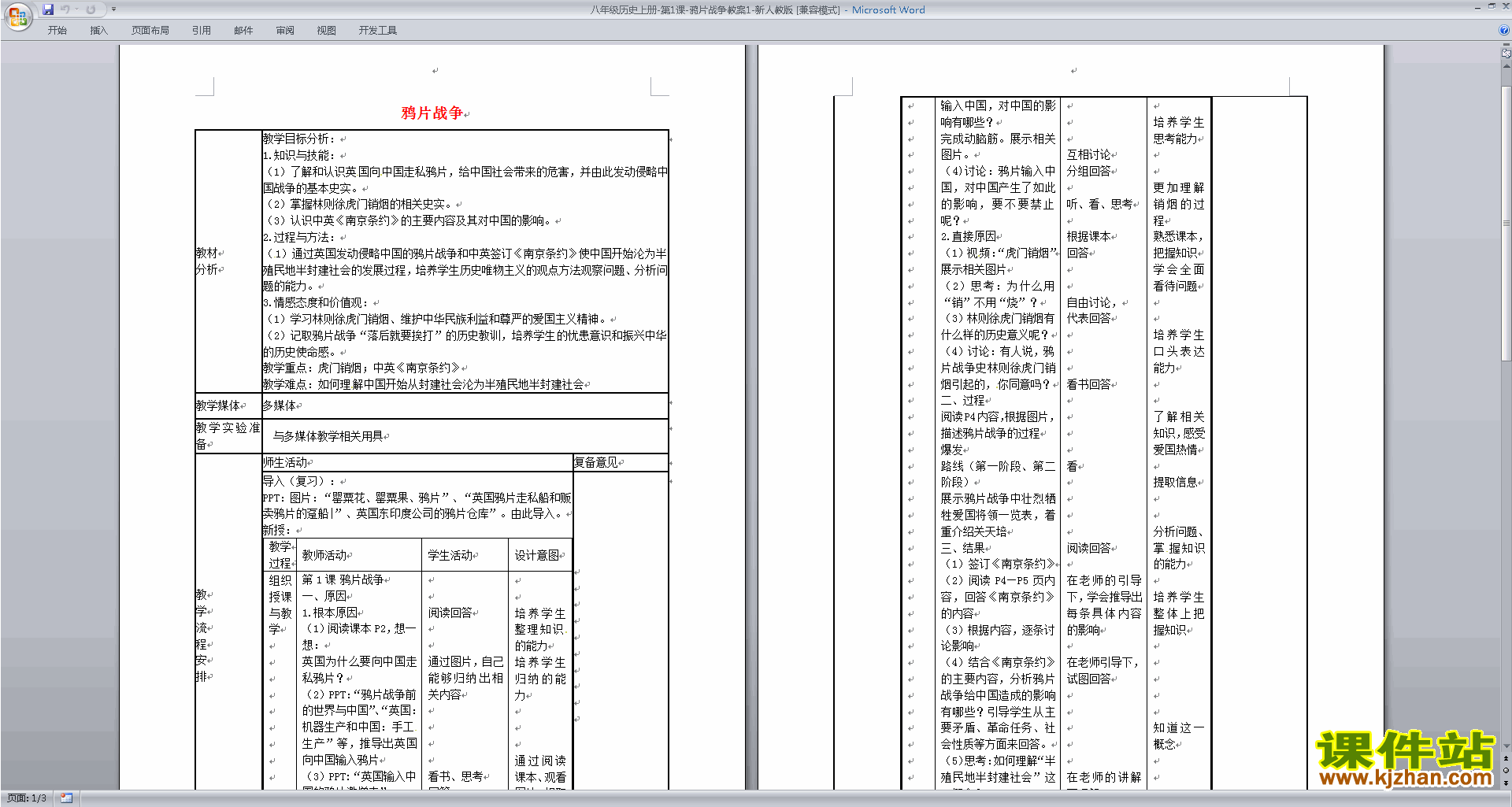1512x807 pixels.
Task: Click the scrollbar down arrow
Action: pyautogui.click(x=1506, y=746)
